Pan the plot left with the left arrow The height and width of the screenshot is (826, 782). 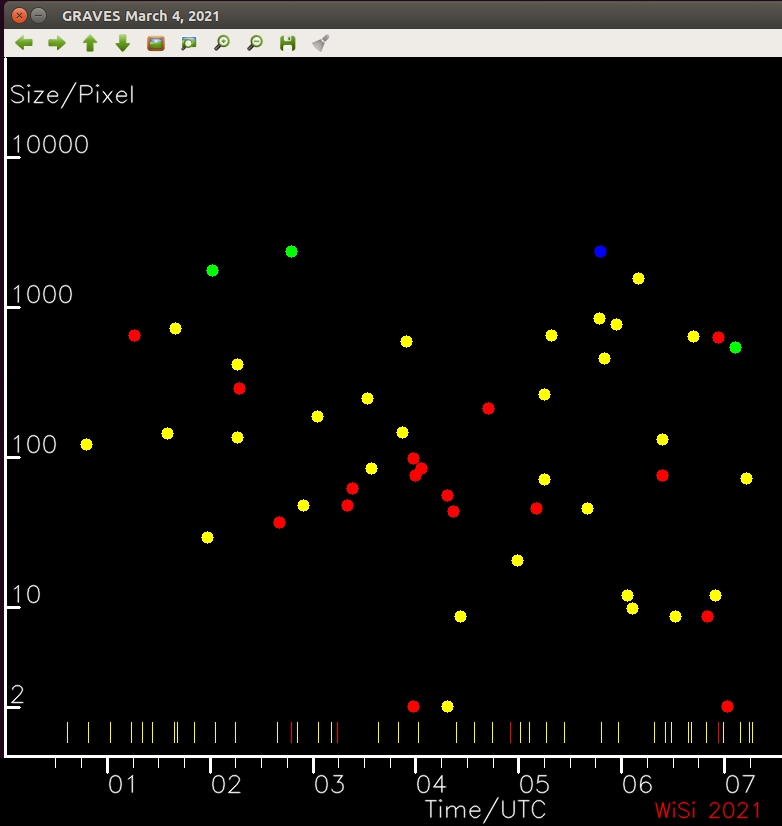[24, 43]
